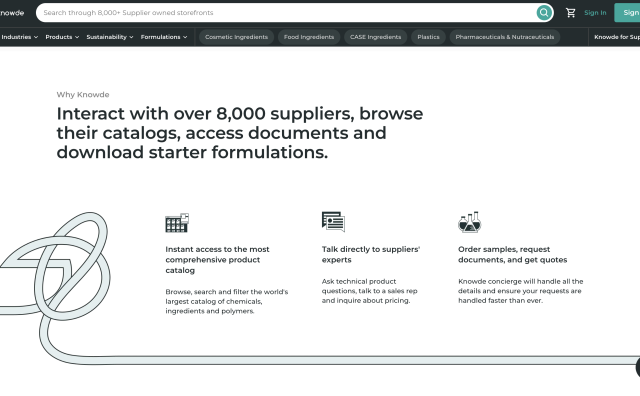This screenshot has width=640, height=396.
Task: Expand the Products dropdown menu
Action: coord(62,37)
